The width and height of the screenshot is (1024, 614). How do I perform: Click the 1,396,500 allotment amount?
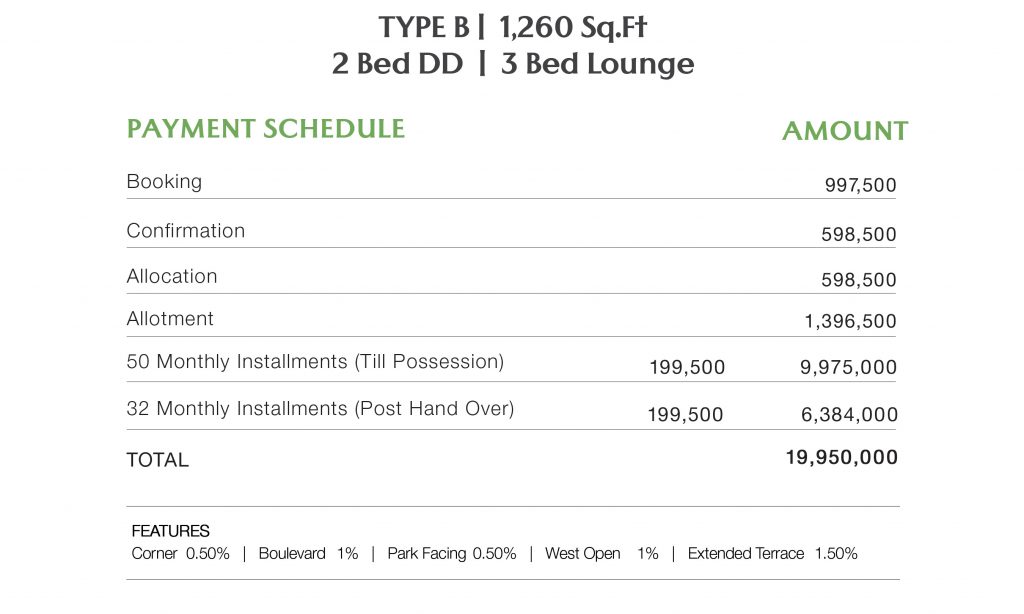(x=850, y=322)
